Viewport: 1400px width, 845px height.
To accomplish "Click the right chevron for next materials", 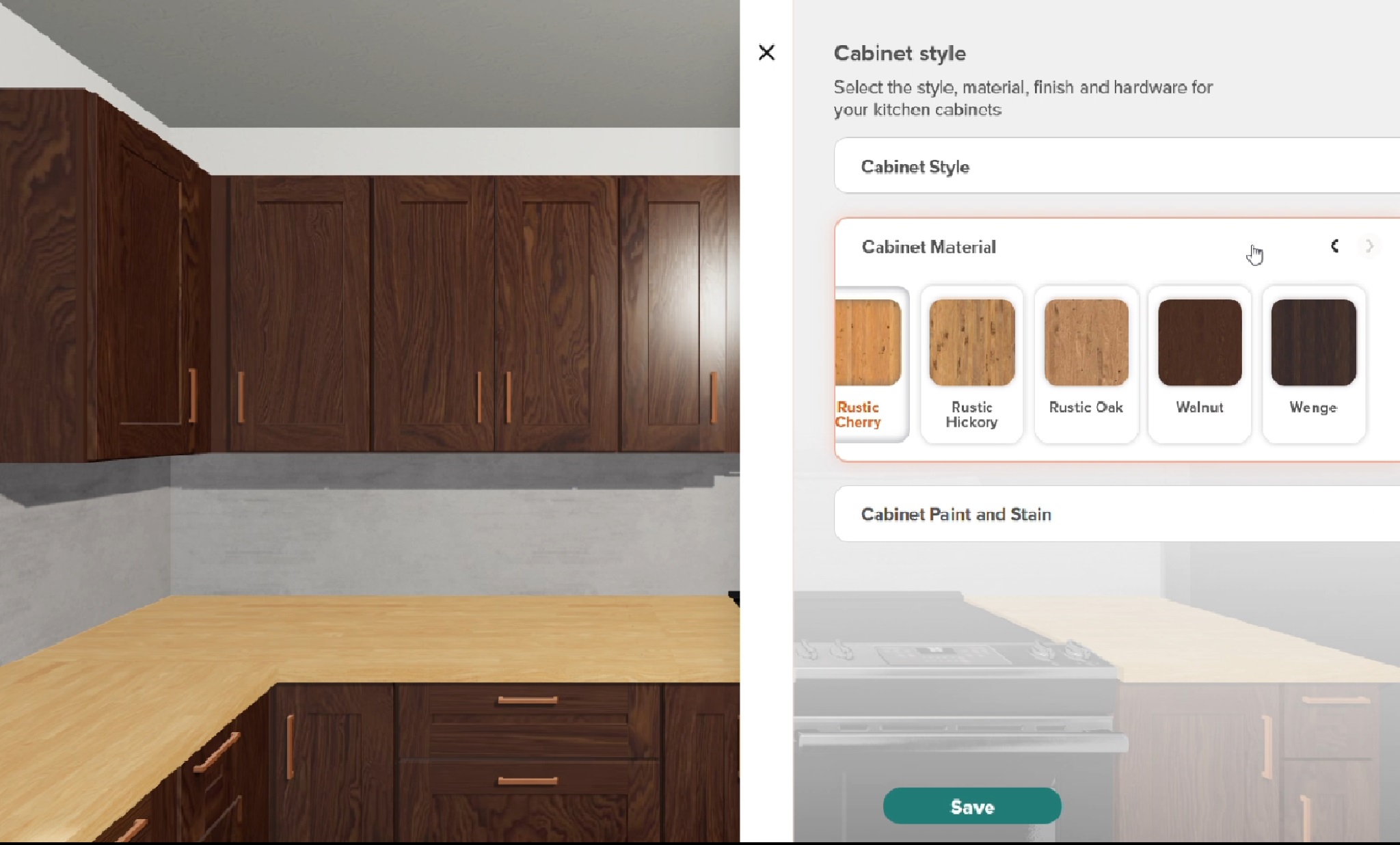I will coord(1369,246).
